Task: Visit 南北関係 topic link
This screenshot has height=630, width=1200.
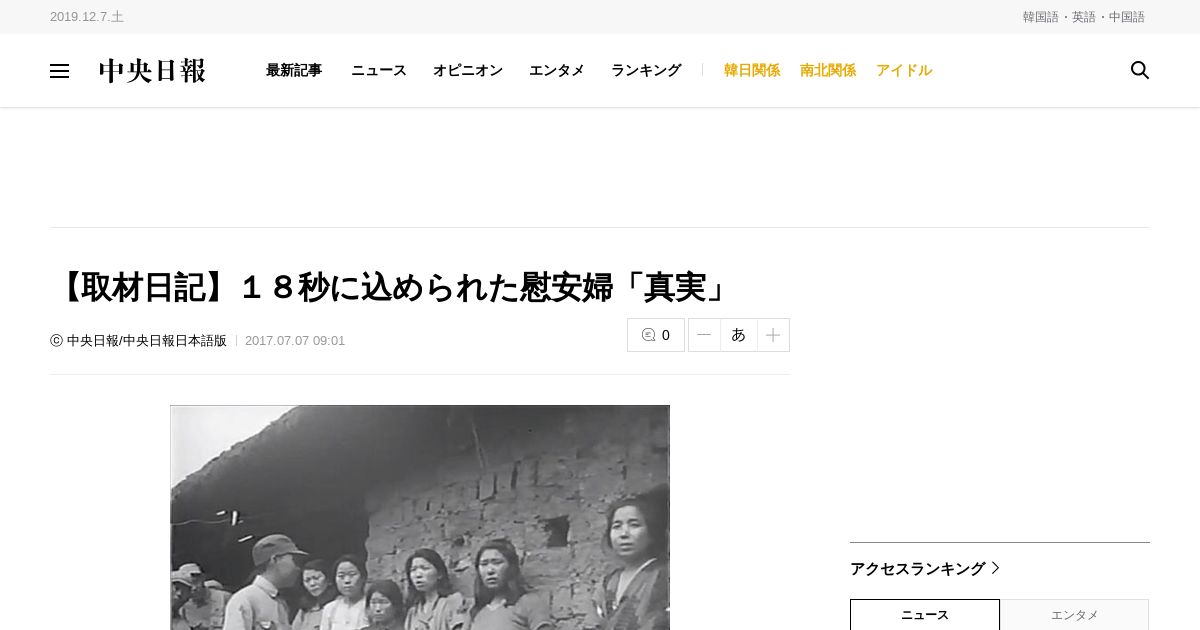Action: click(x=828, y=70)
